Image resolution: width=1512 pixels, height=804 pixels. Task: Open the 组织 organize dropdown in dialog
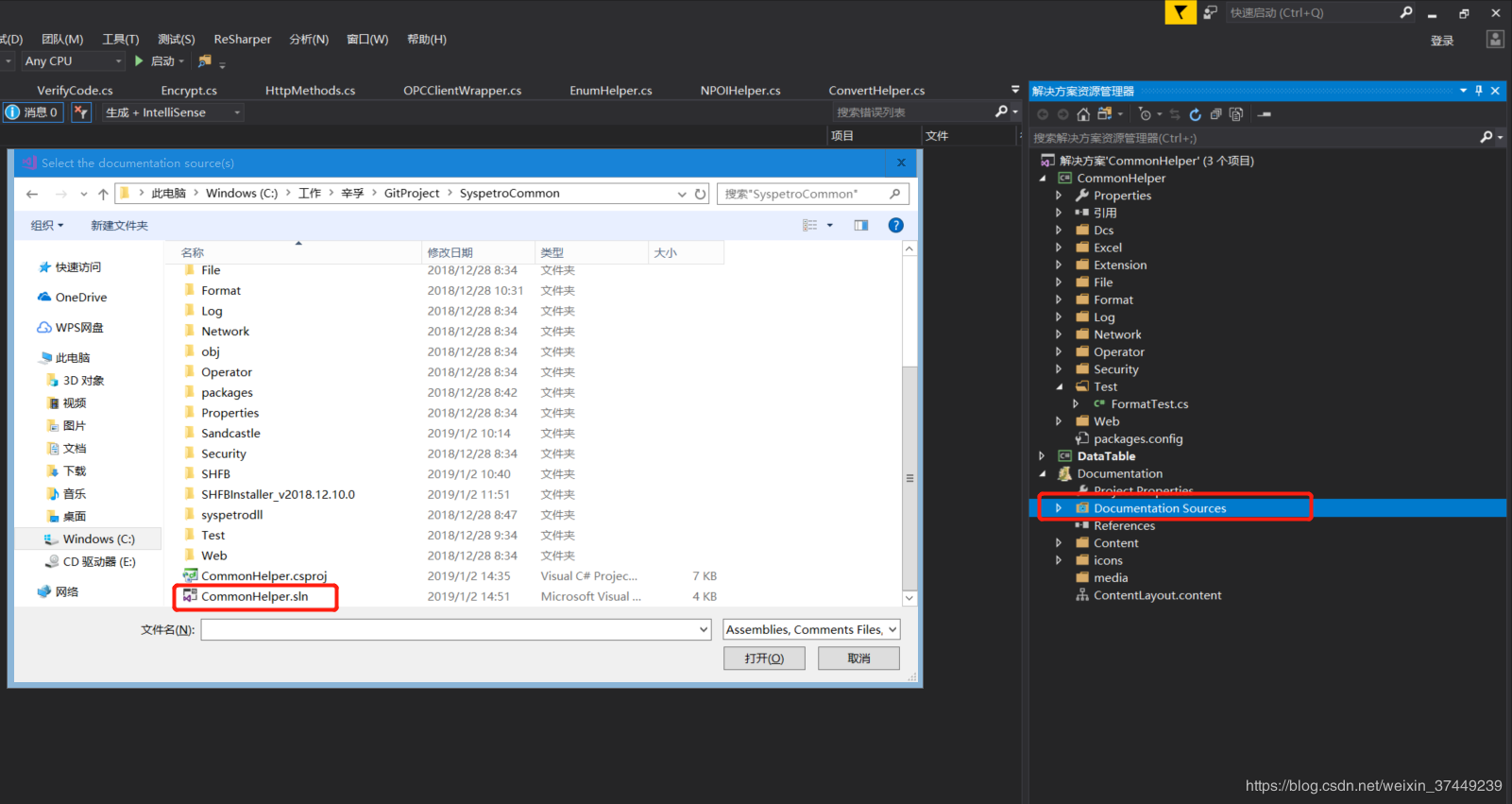[x=47, y=225]
